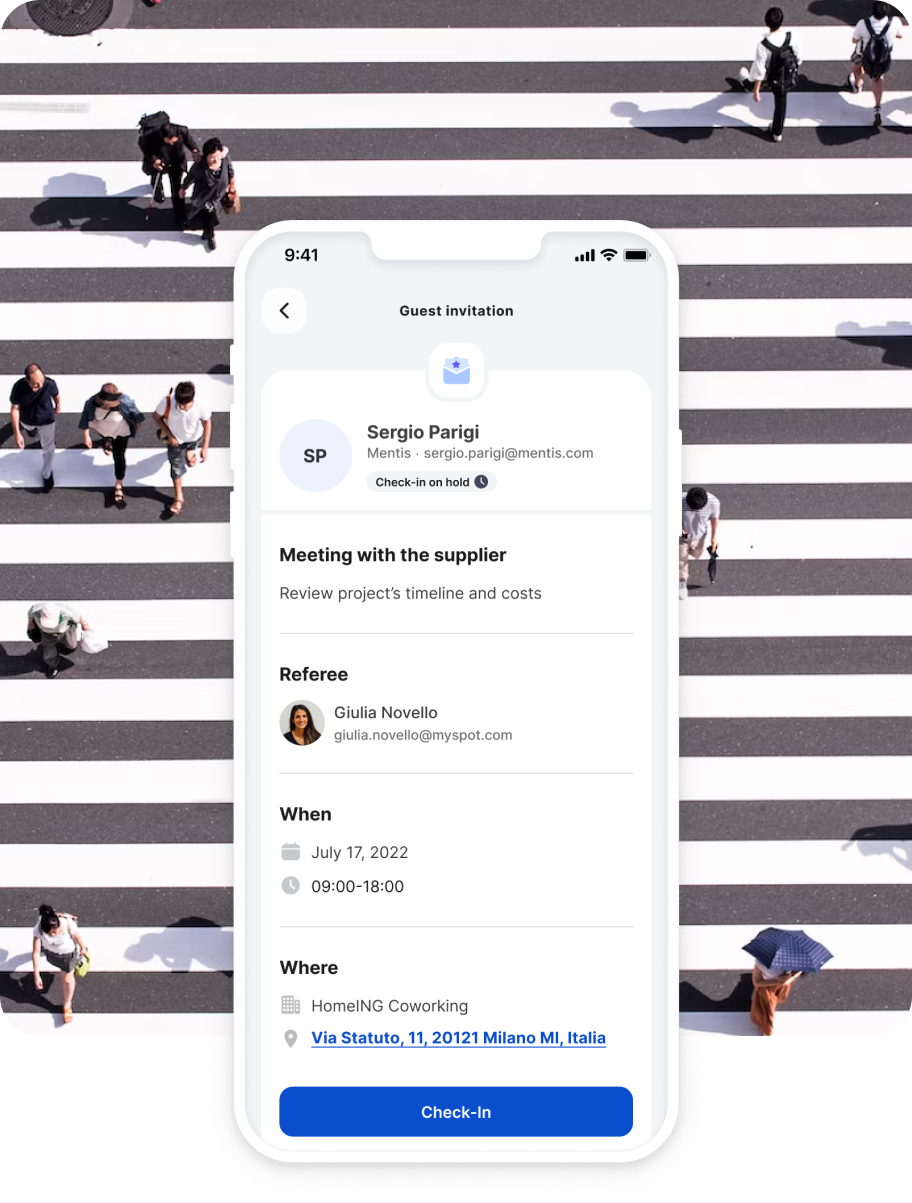Click the invitation envelope icon

(456, 369)
